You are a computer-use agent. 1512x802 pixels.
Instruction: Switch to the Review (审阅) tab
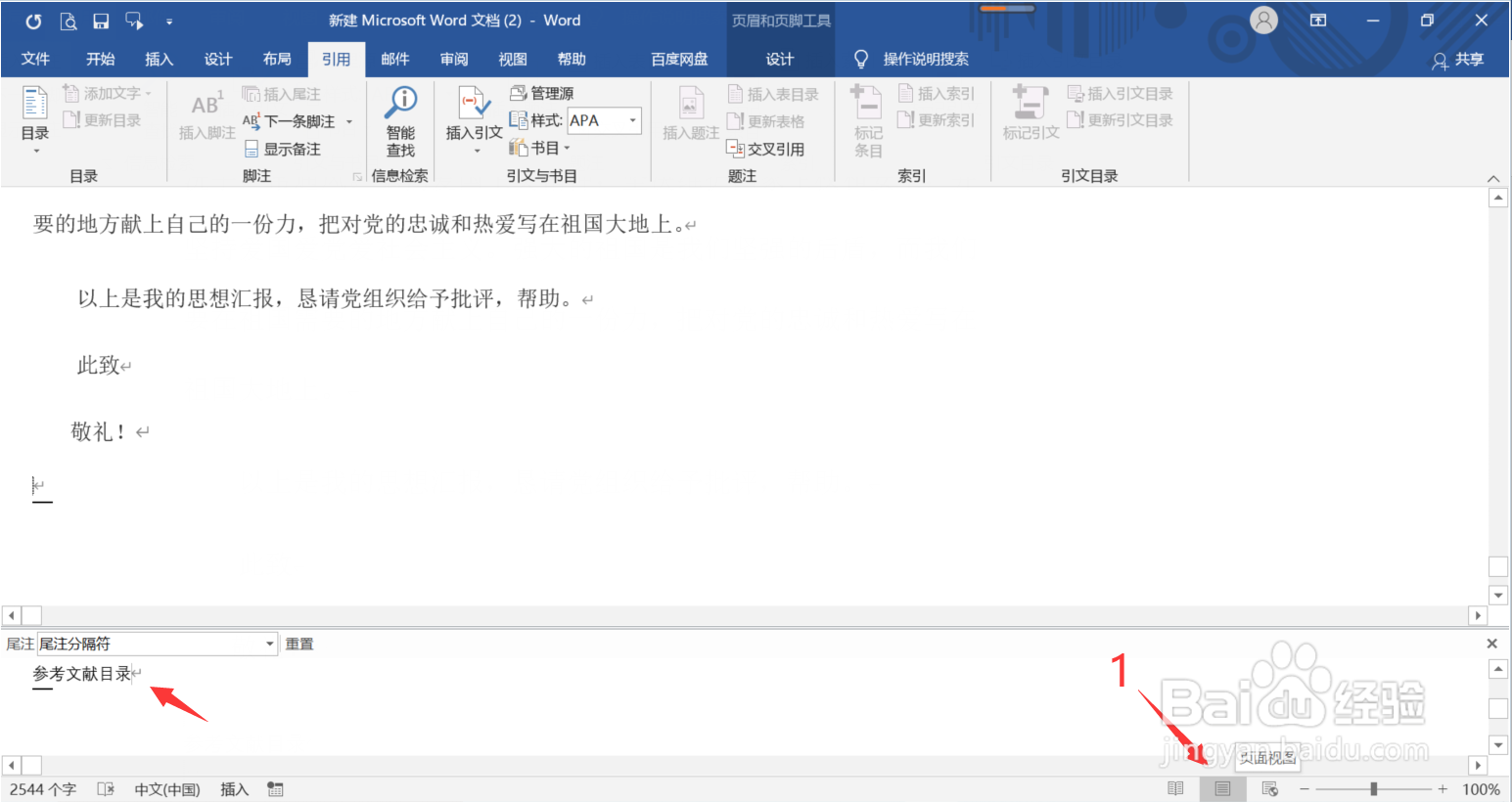pos(454,59)
